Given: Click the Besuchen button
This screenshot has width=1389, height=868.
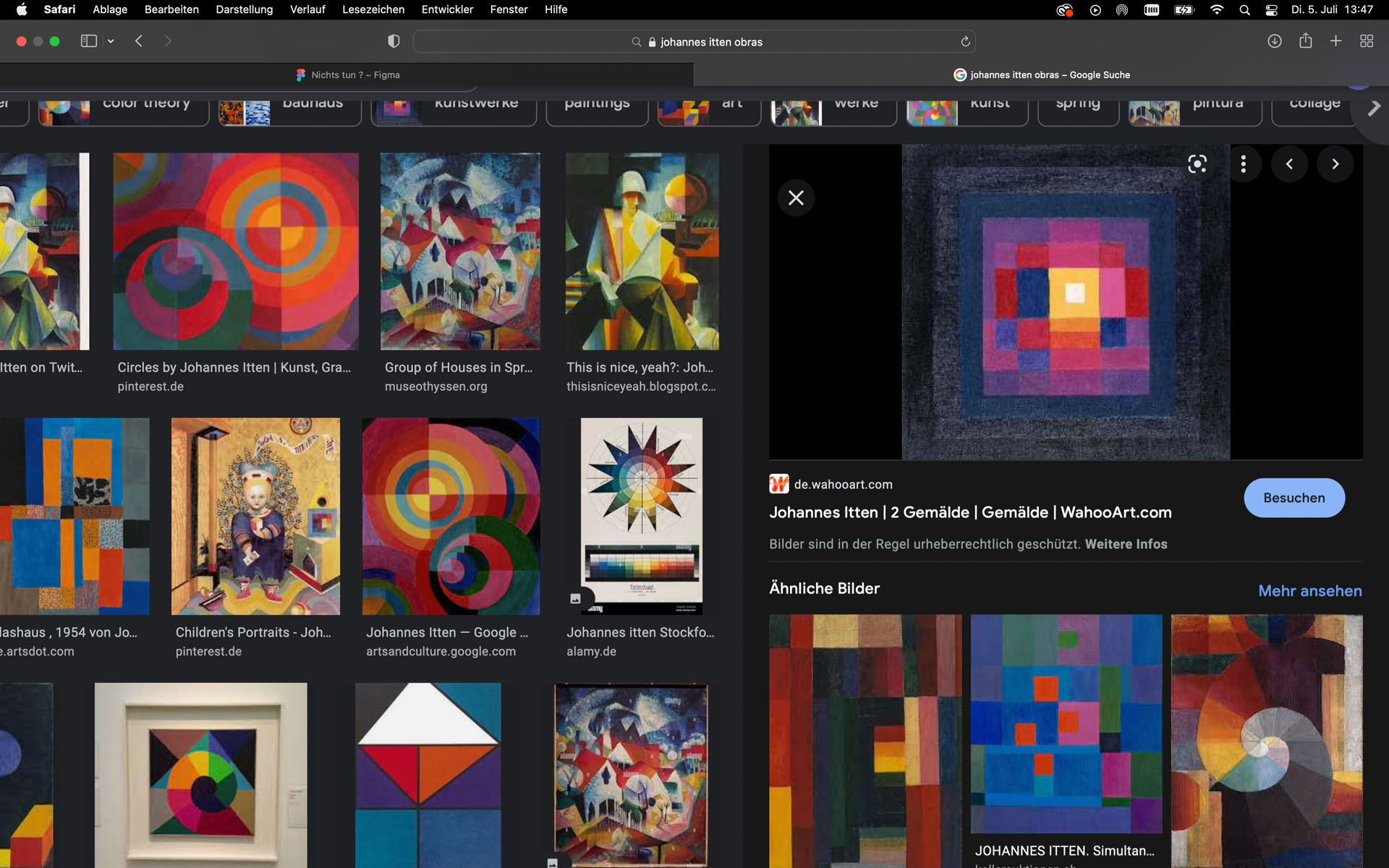Looking at the screenshot, I should pyautogui.click(x=1294, y=498).
